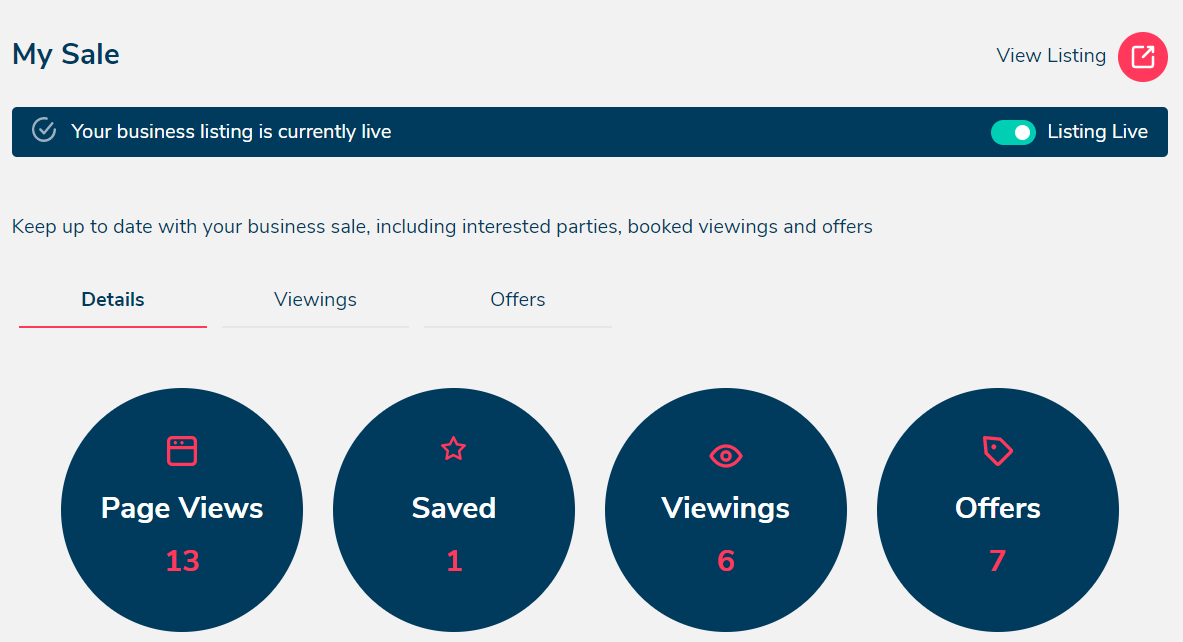Click the 'Viewings' circle label
This screenshot has height=642, width=1183.
726,508
